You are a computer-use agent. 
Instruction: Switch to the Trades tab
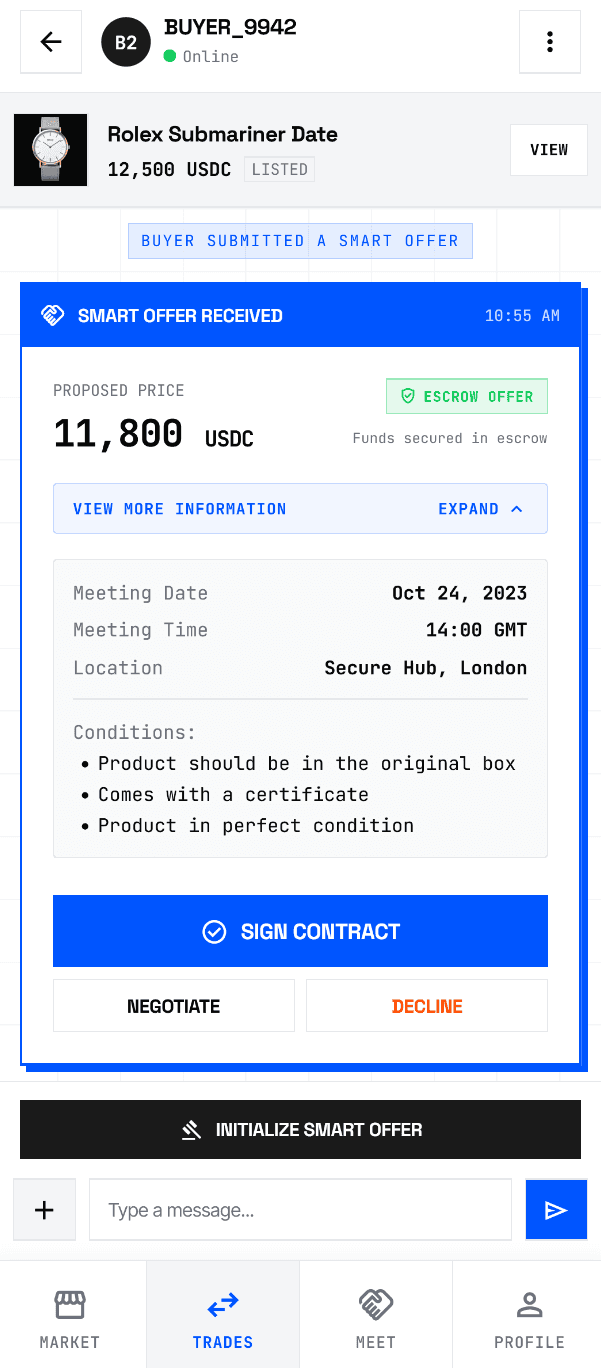tap(222, 1314)
